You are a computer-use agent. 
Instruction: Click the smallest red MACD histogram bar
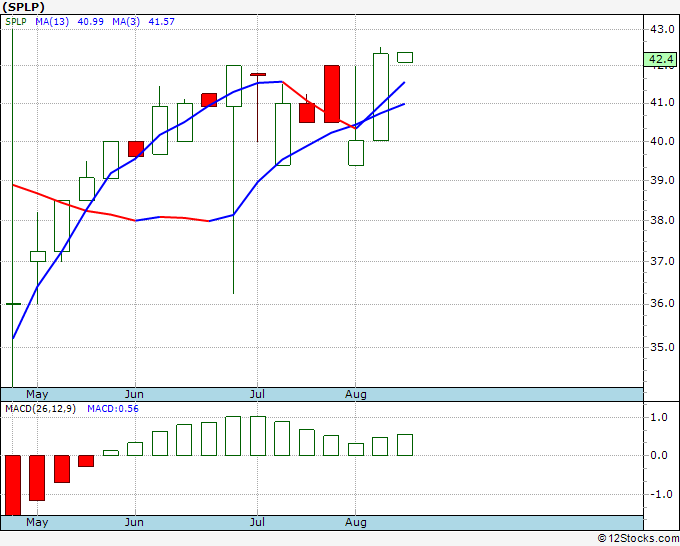[86, 461]
